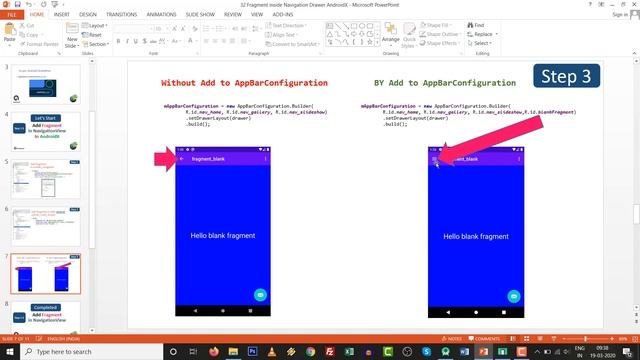Open Text Direction dropdown

pos(285,25)
